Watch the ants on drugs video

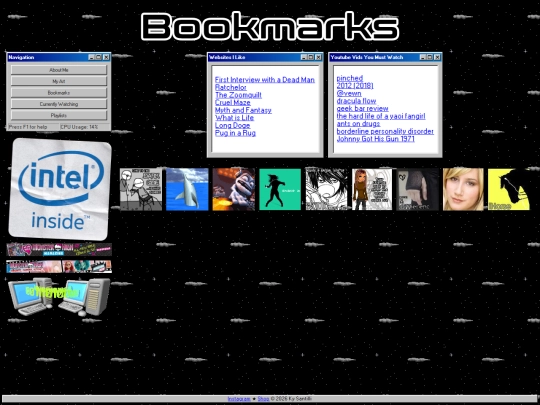(358, 124)
